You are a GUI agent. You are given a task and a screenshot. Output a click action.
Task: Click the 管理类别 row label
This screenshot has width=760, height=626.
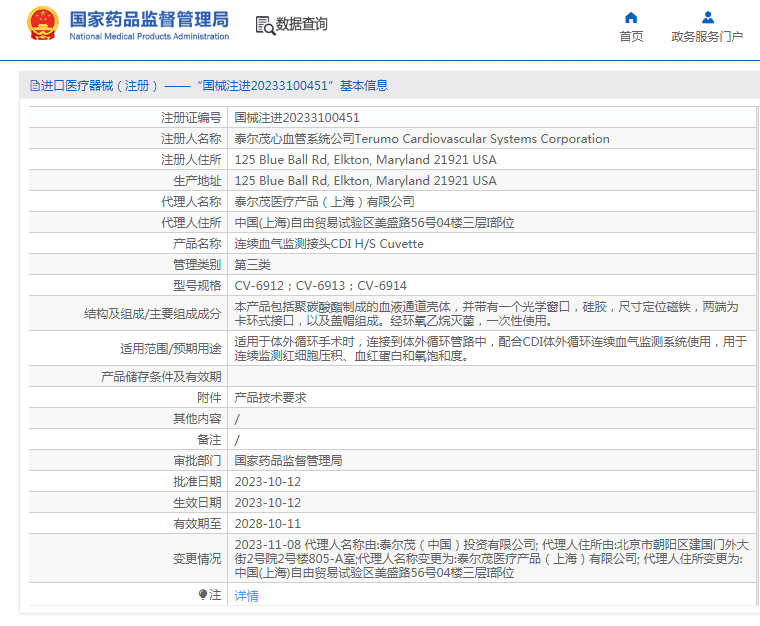click(197, 265)
